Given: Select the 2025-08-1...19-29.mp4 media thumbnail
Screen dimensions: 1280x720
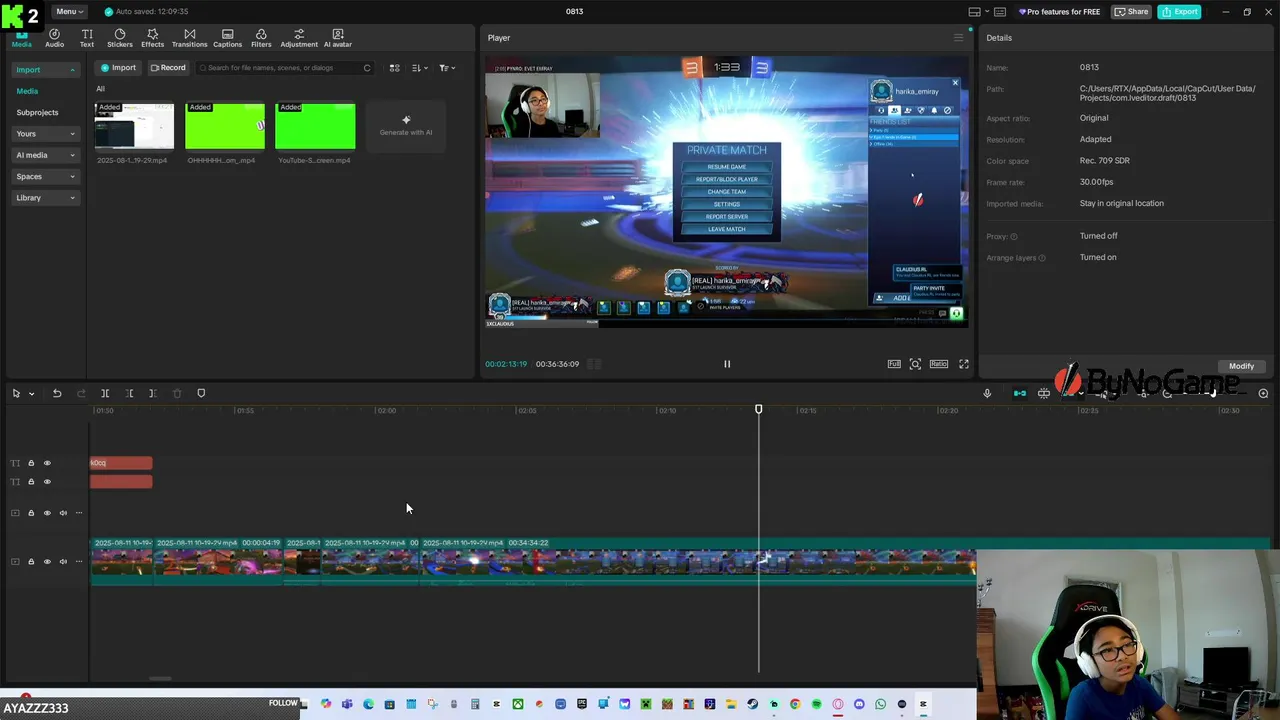Looking at the screenshot, I should (134, 126).
